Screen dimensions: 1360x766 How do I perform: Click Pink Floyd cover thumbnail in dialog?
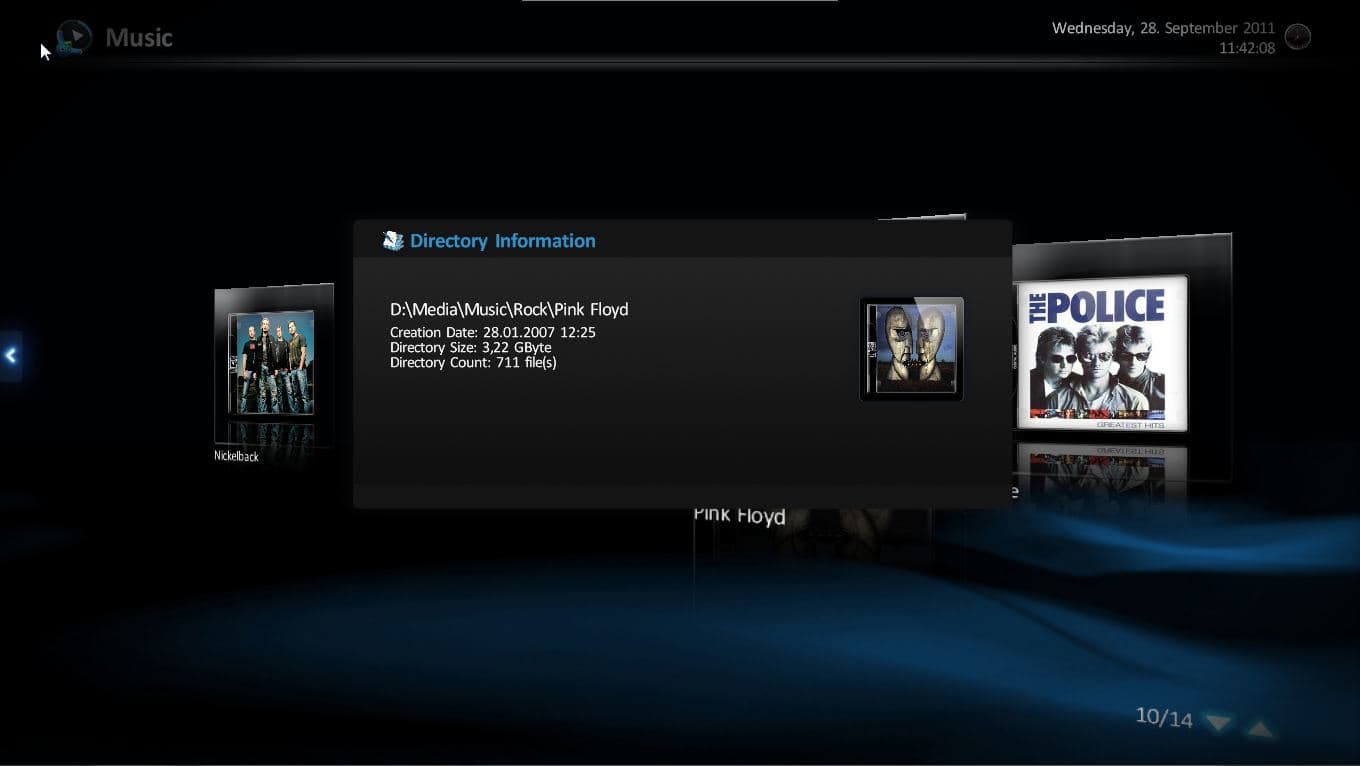coord(911,349)
